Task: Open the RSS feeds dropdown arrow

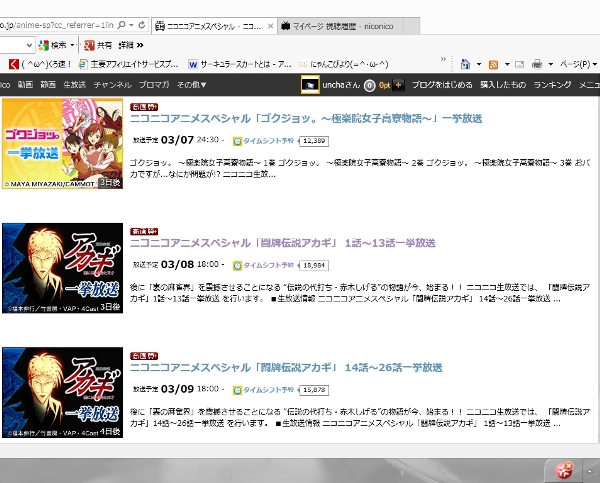Action: pos(507,64)
